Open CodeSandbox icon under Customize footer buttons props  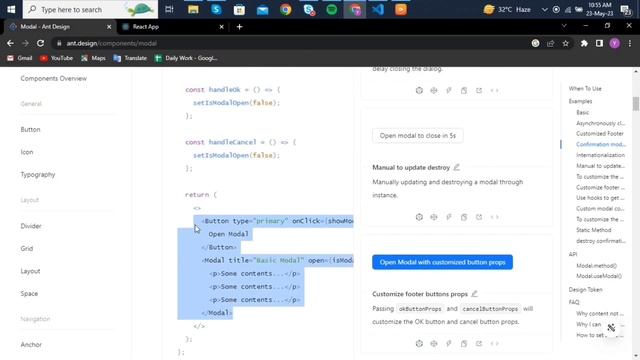pos(419,344)
